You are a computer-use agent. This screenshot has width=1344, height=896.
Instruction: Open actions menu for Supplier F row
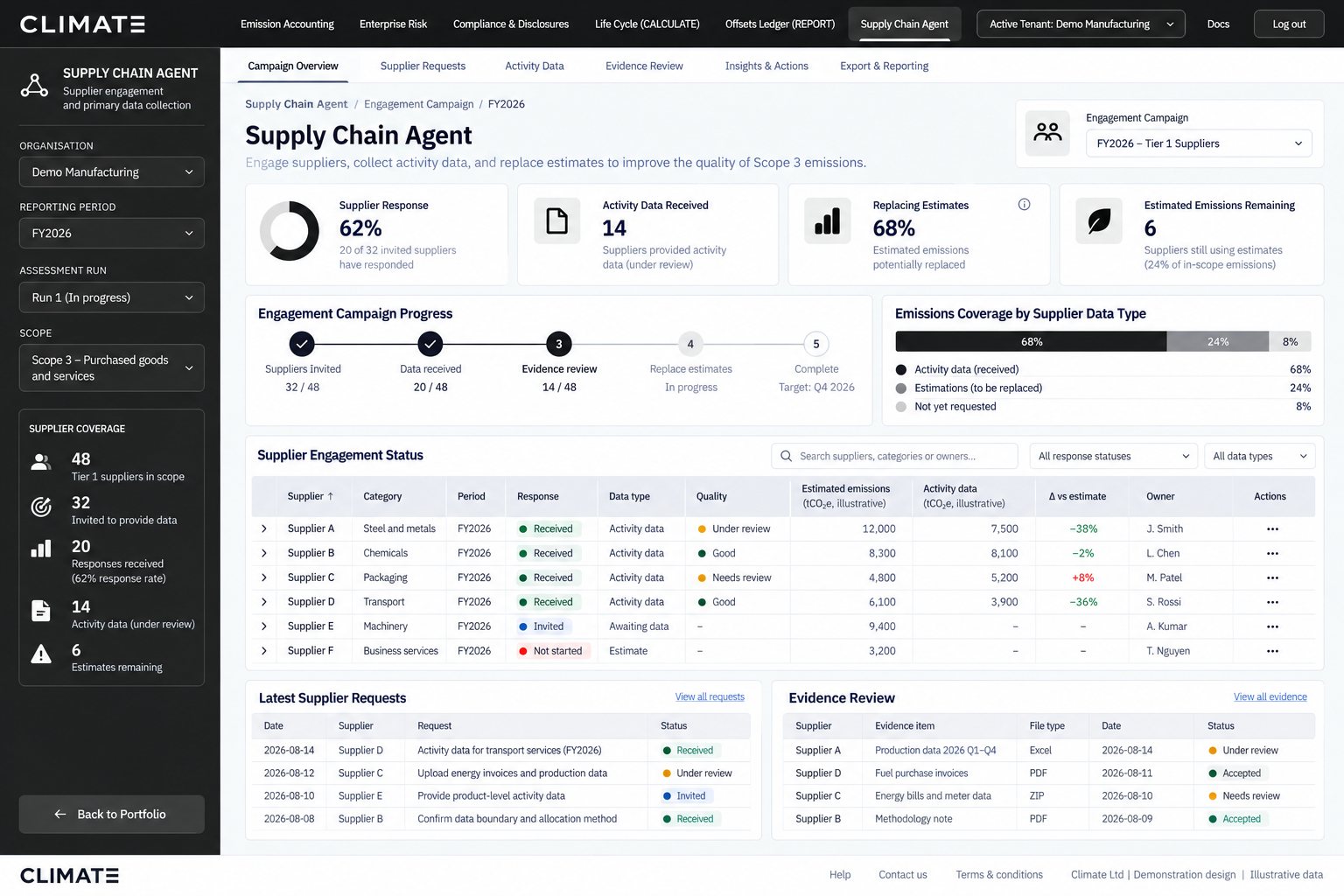(1272, 652)
